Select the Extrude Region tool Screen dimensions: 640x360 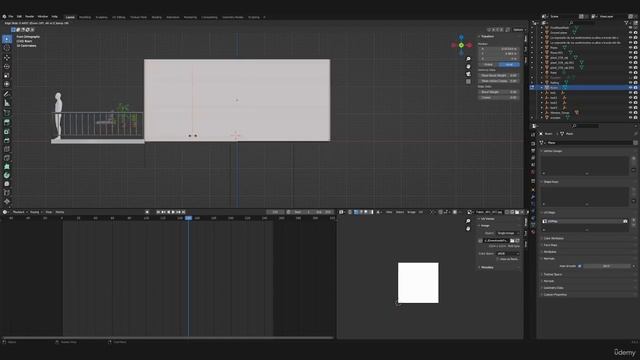(7, 122)
